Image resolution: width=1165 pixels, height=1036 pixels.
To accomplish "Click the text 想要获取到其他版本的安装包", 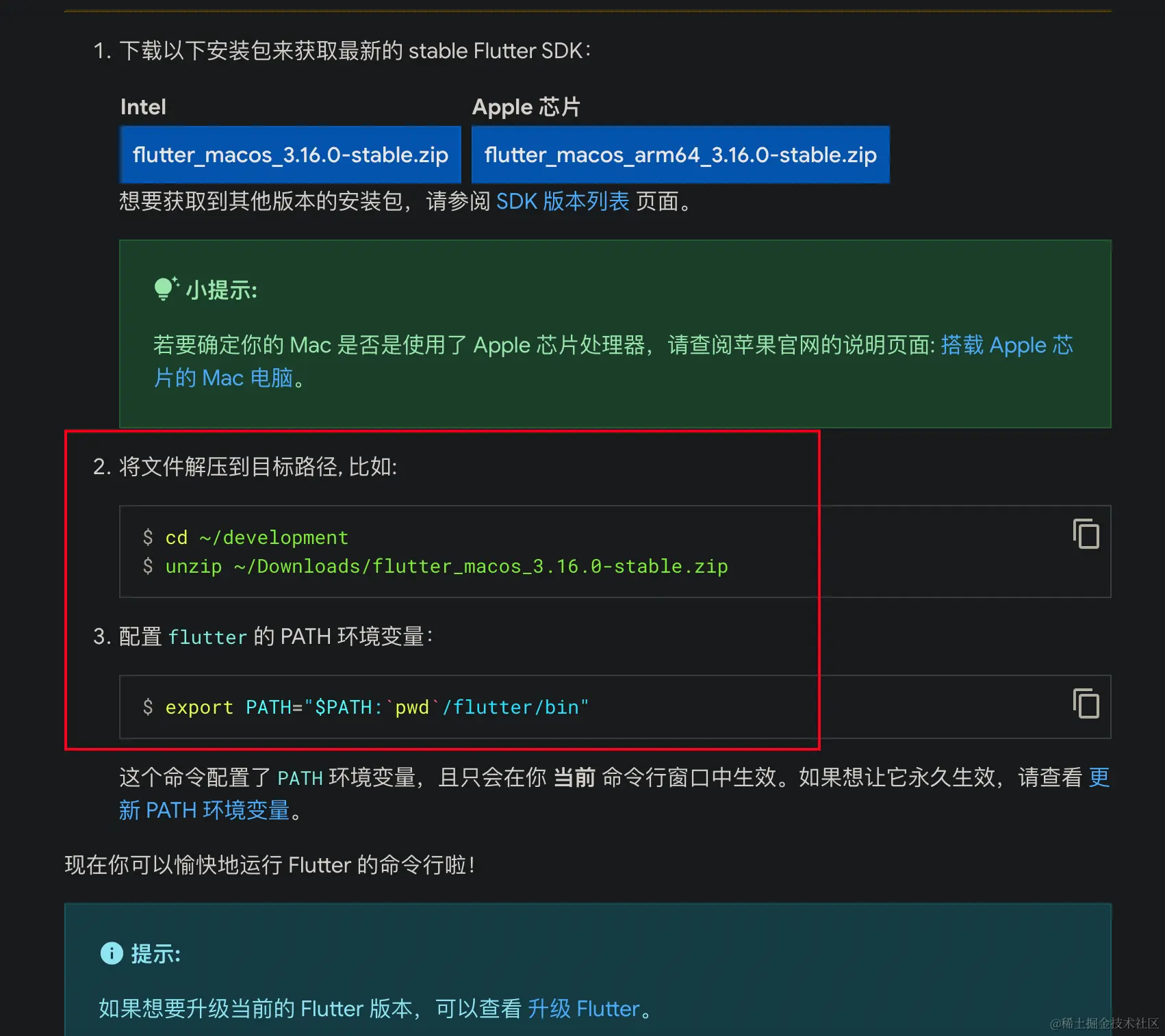I will tap(261, 201).
